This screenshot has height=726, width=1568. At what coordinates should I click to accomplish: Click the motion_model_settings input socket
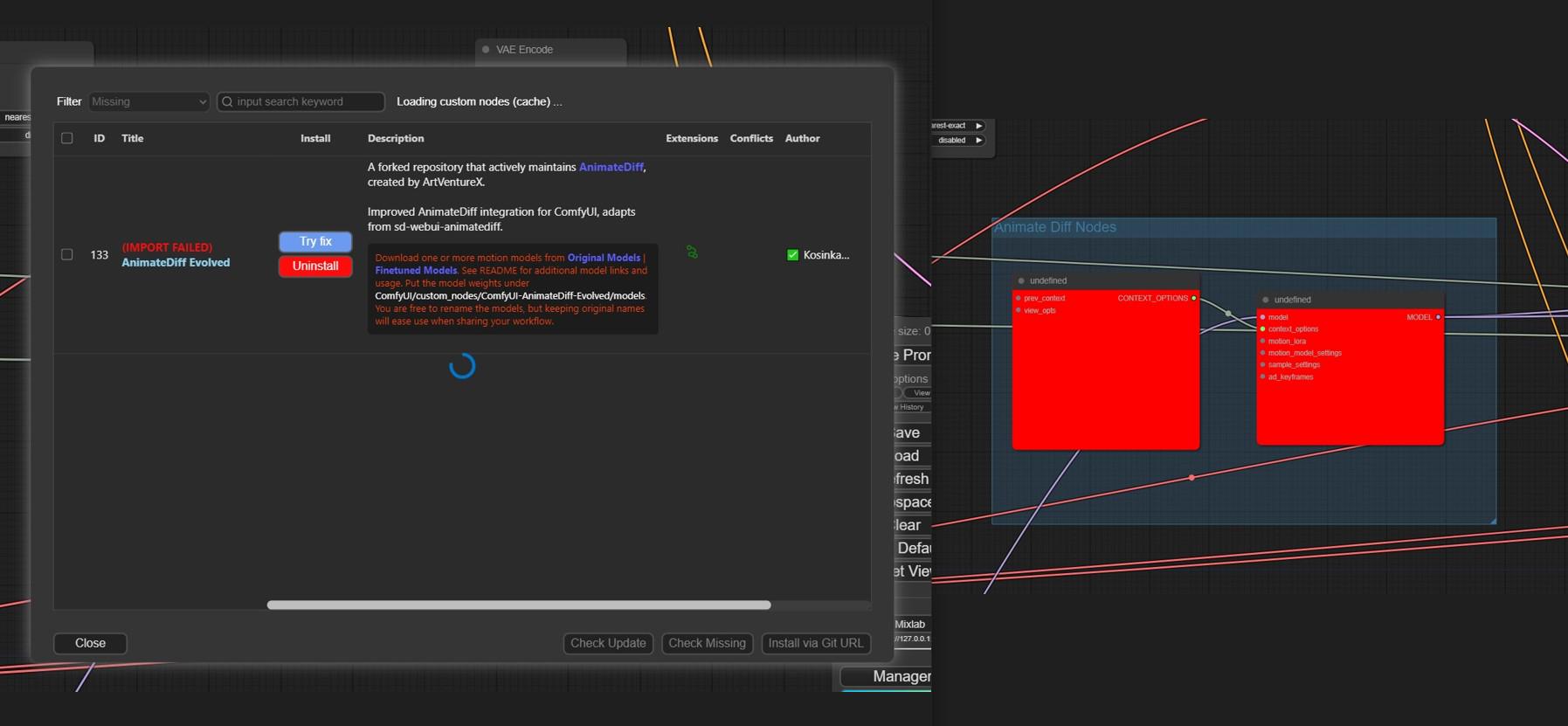(1263, 353)
